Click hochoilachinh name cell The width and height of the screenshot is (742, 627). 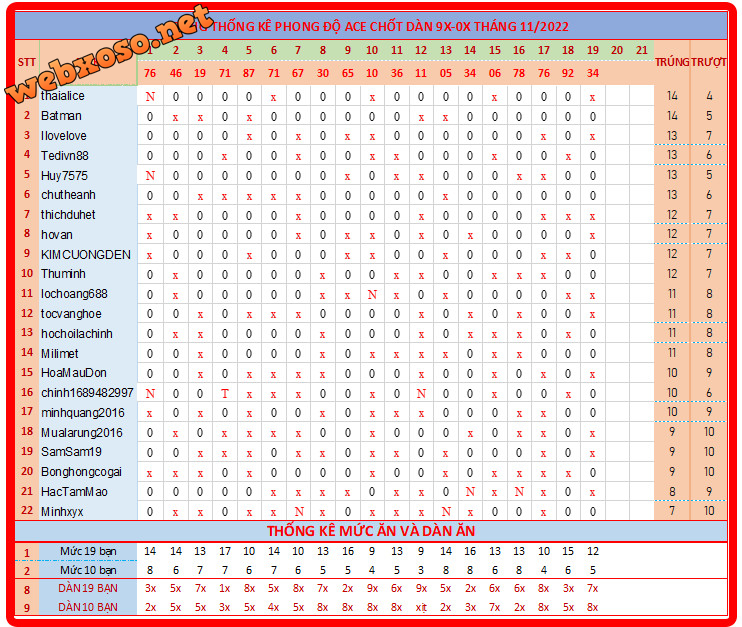click(77, 334)
